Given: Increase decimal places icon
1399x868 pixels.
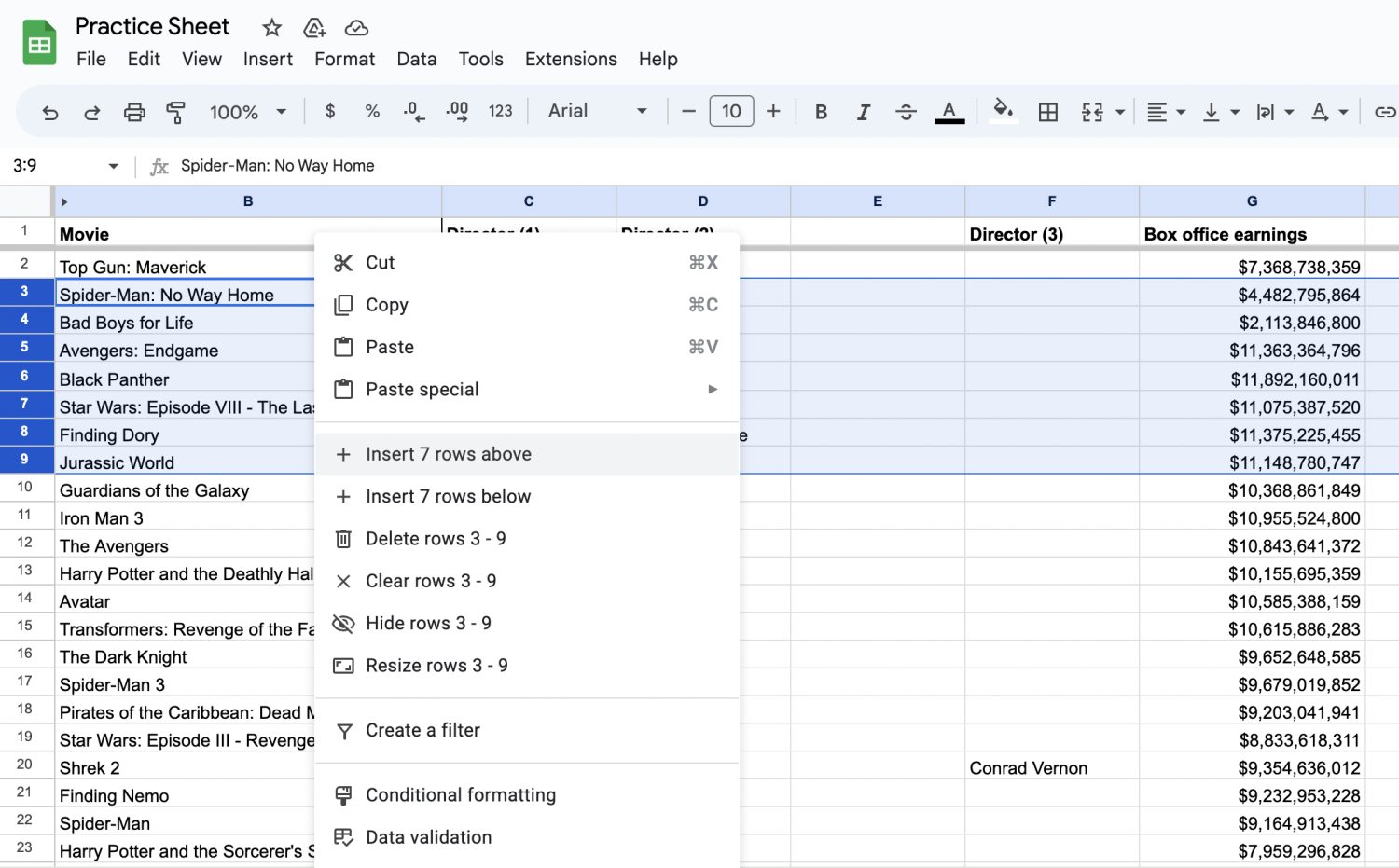Looking at the screenshot, I should coord(457,112).
